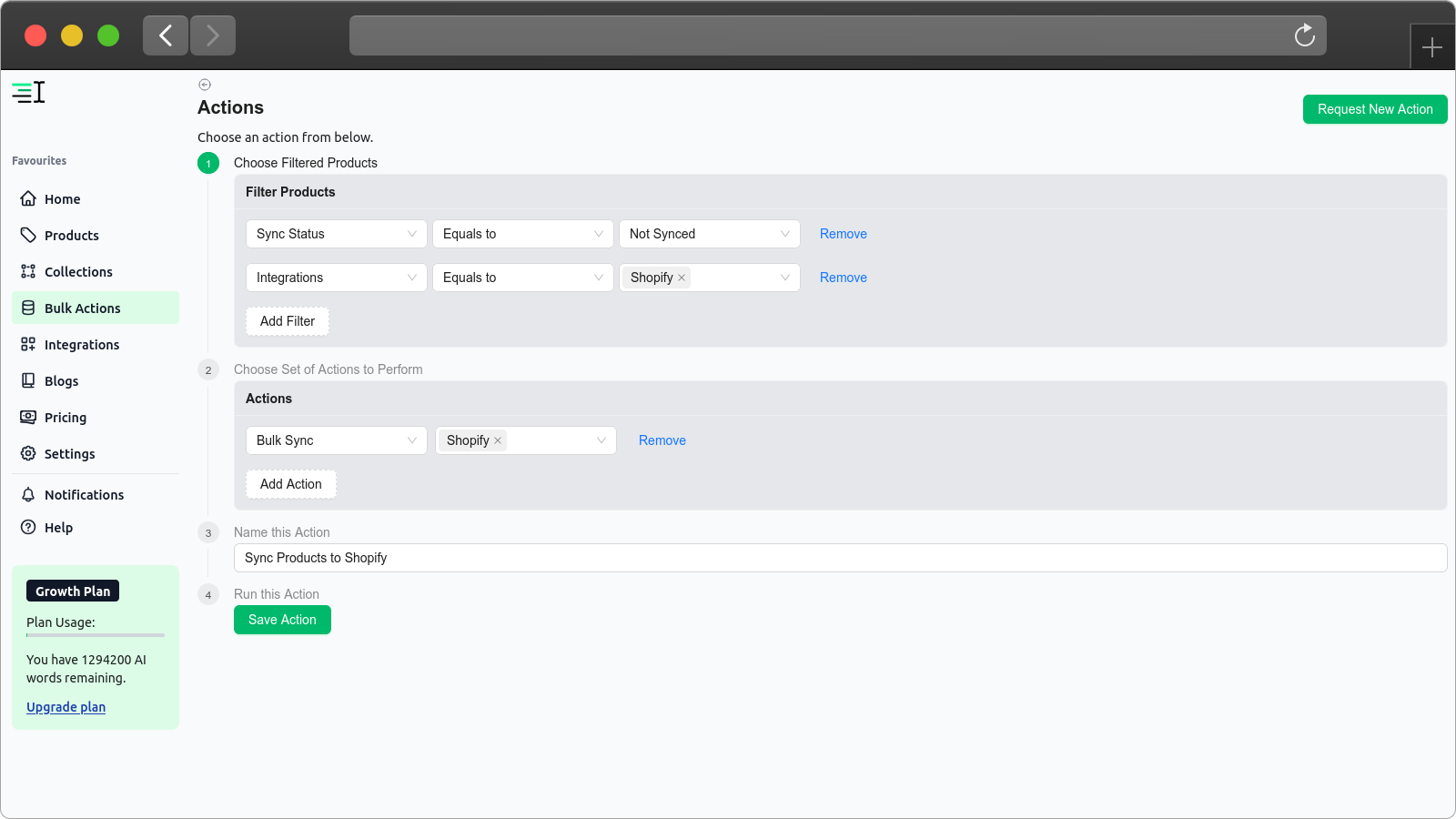Click the Blogs book icon

(x=28, y=380)
